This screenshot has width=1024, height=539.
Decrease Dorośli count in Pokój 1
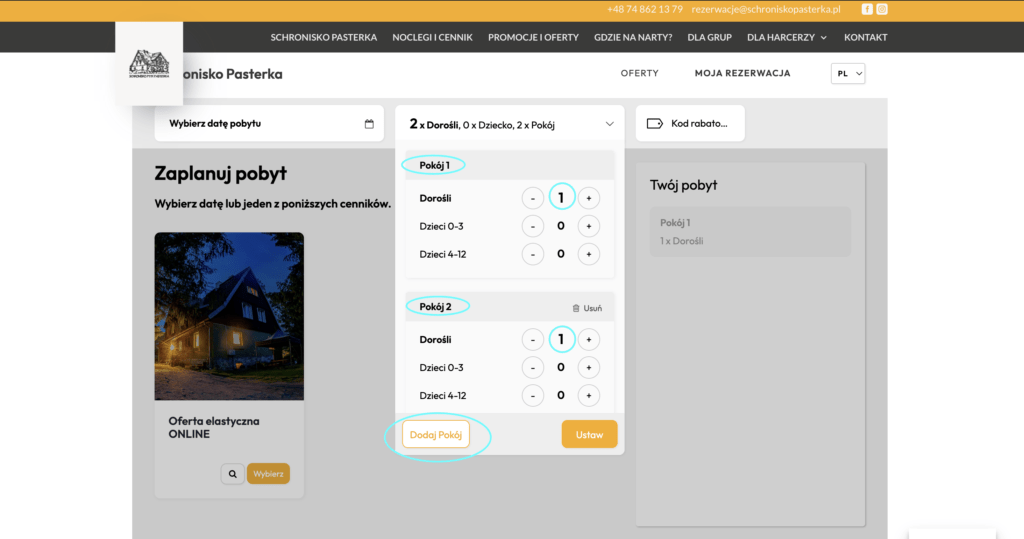(533, 198)
